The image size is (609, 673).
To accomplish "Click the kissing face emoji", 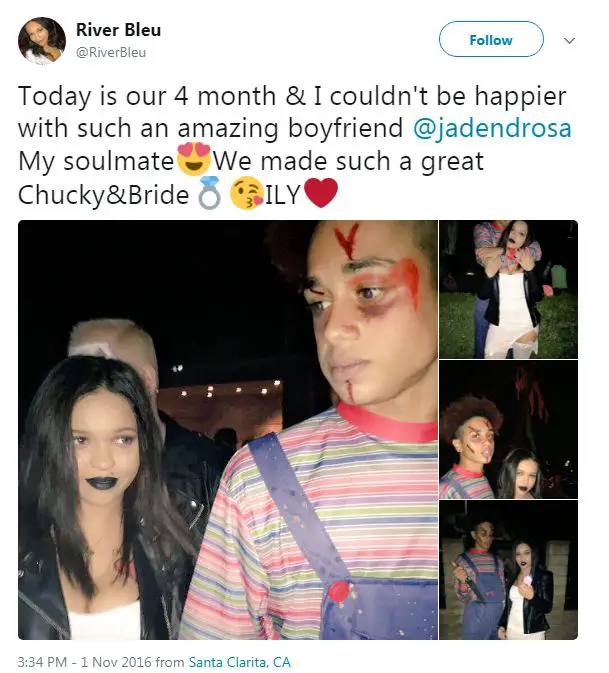I will pyautogui.click(x=246, y=193).
